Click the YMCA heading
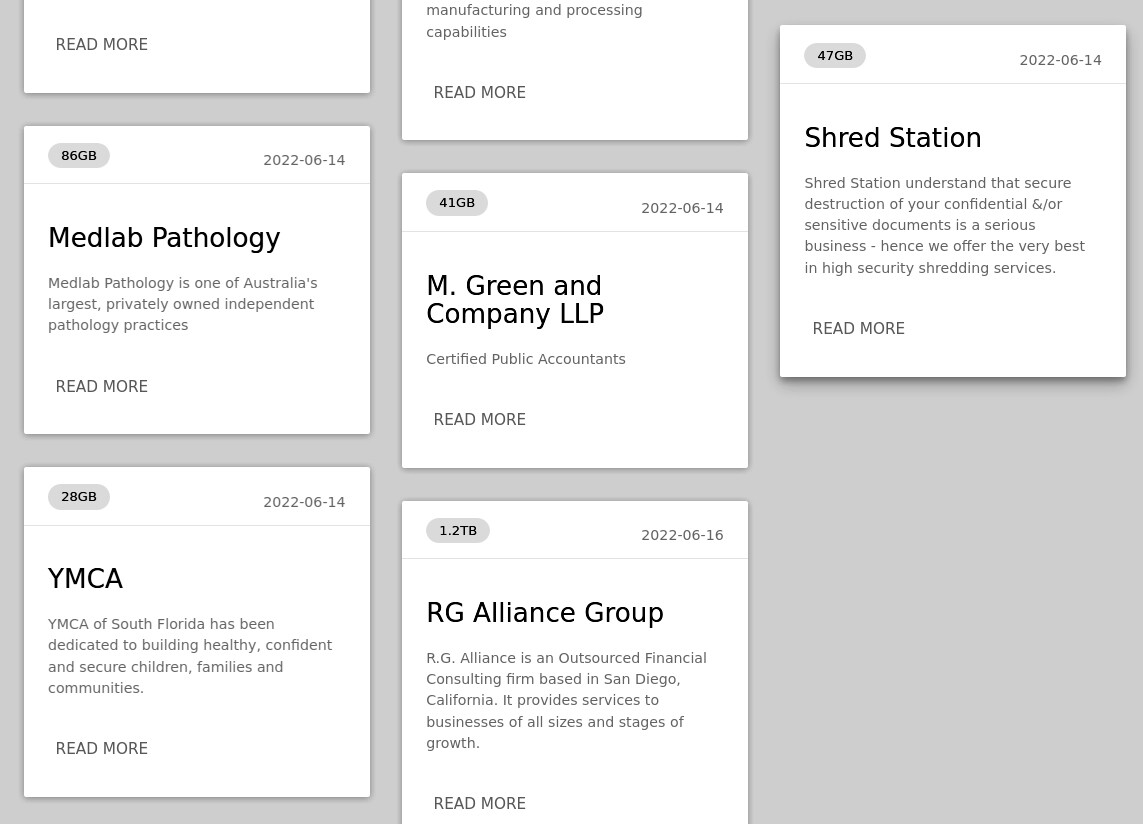This screenshot has width=1143, height=824. point(85,579)
